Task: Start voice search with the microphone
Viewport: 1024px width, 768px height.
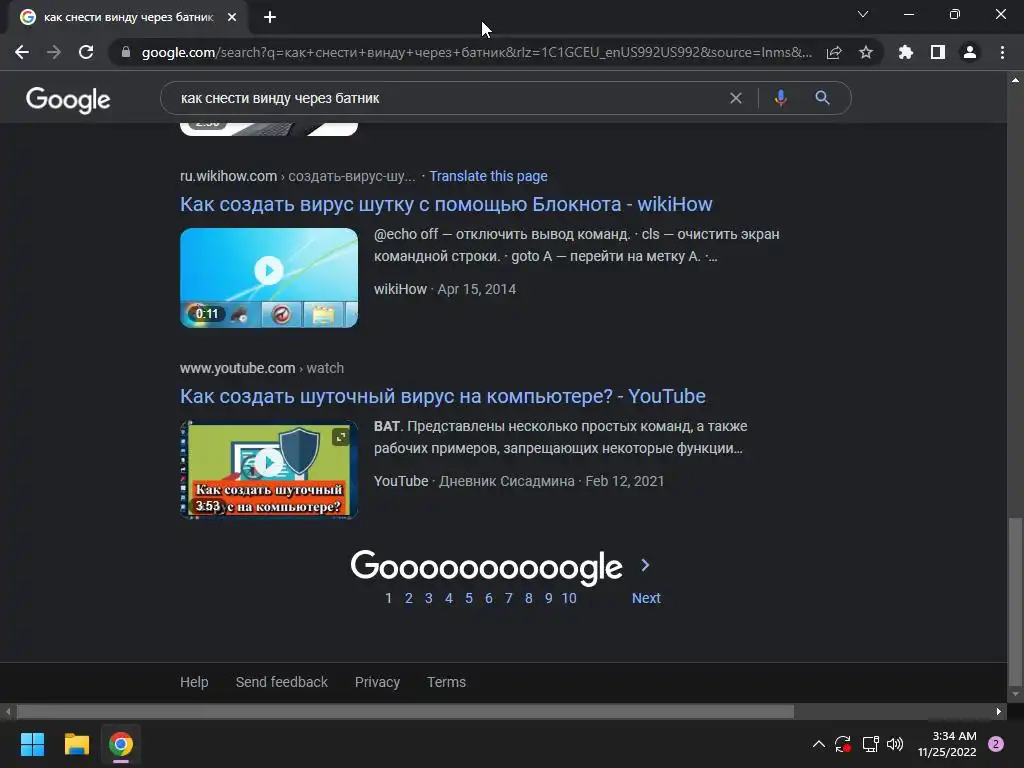Action: click(780, 98)
